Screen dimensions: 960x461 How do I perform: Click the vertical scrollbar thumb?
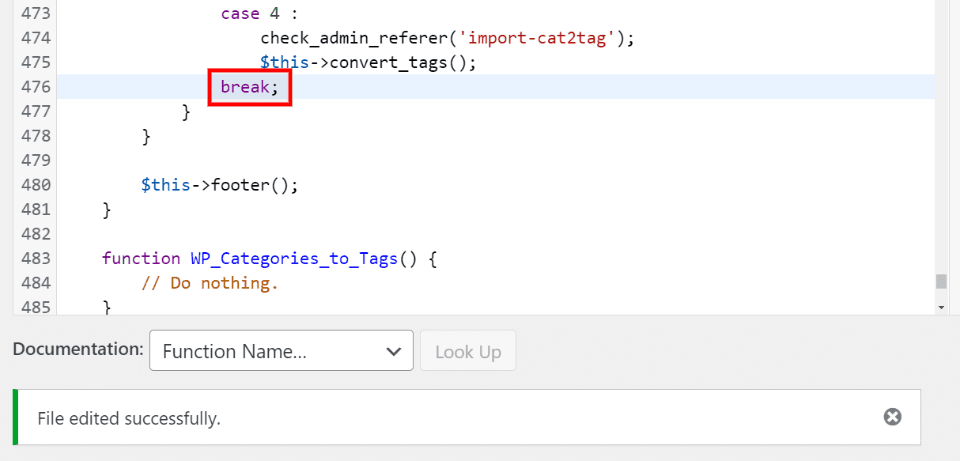940,281
